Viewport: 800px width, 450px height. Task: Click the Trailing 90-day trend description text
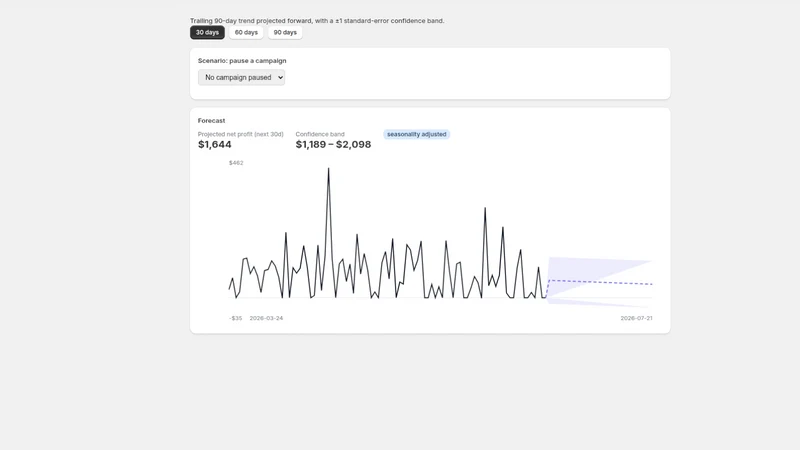coord(317,20)
